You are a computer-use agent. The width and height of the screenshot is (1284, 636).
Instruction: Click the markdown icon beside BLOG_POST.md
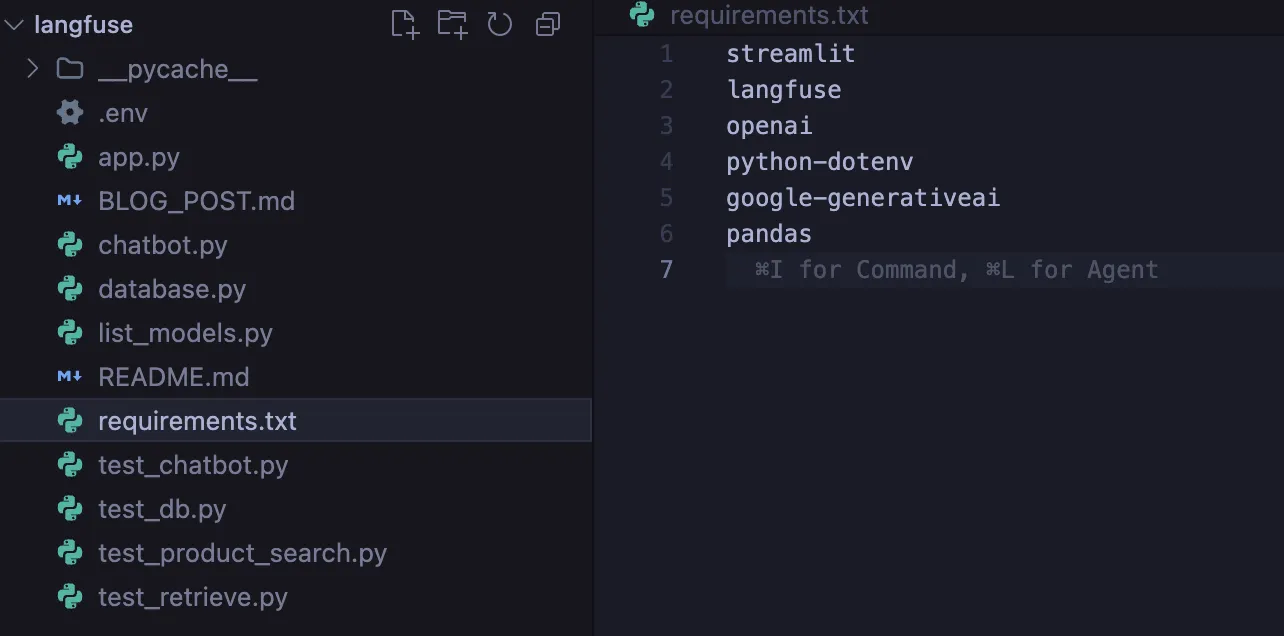click(x=70, y=201)
